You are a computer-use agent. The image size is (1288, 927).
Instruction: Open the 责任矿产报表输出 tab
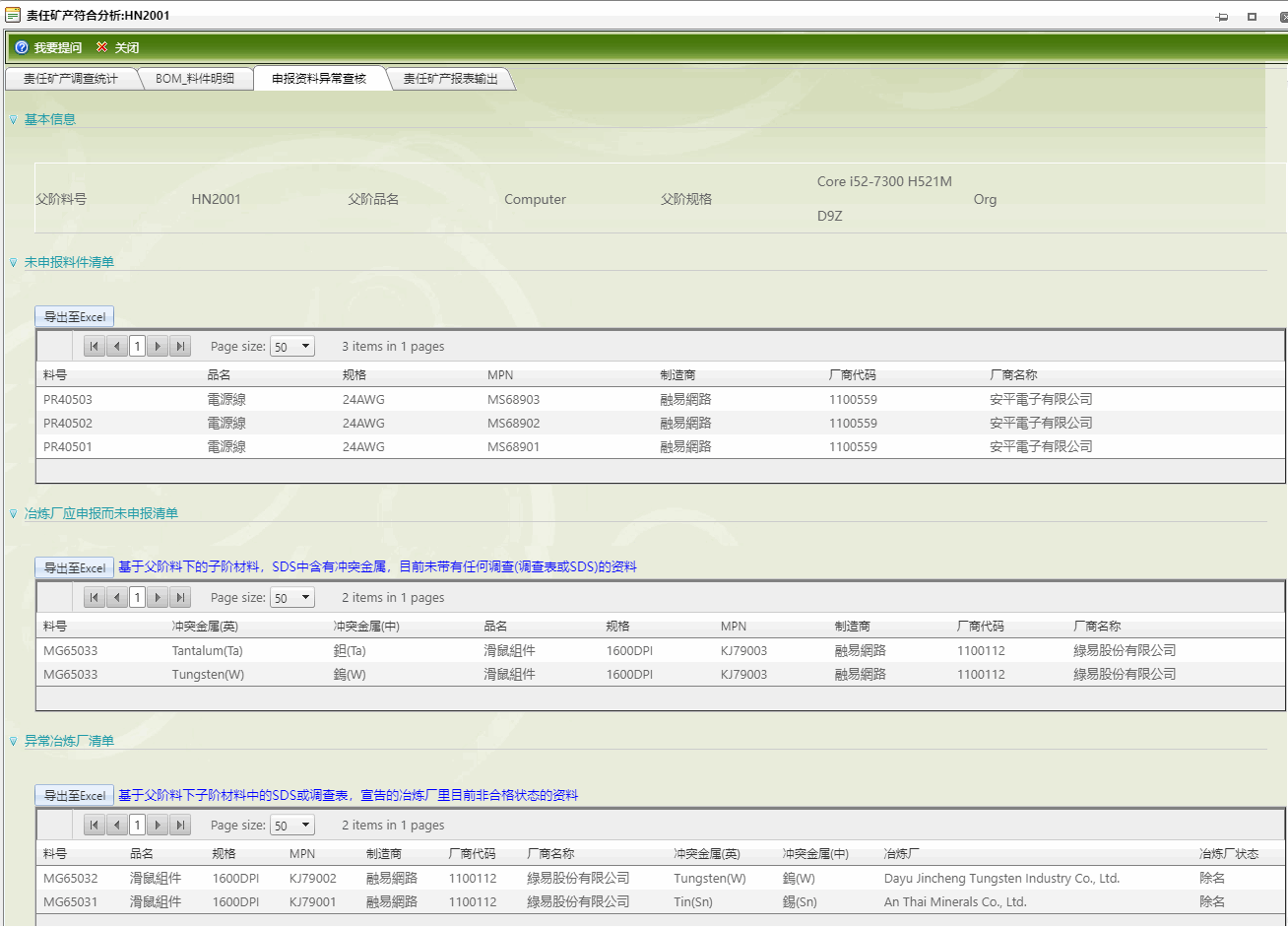(450, 79)
